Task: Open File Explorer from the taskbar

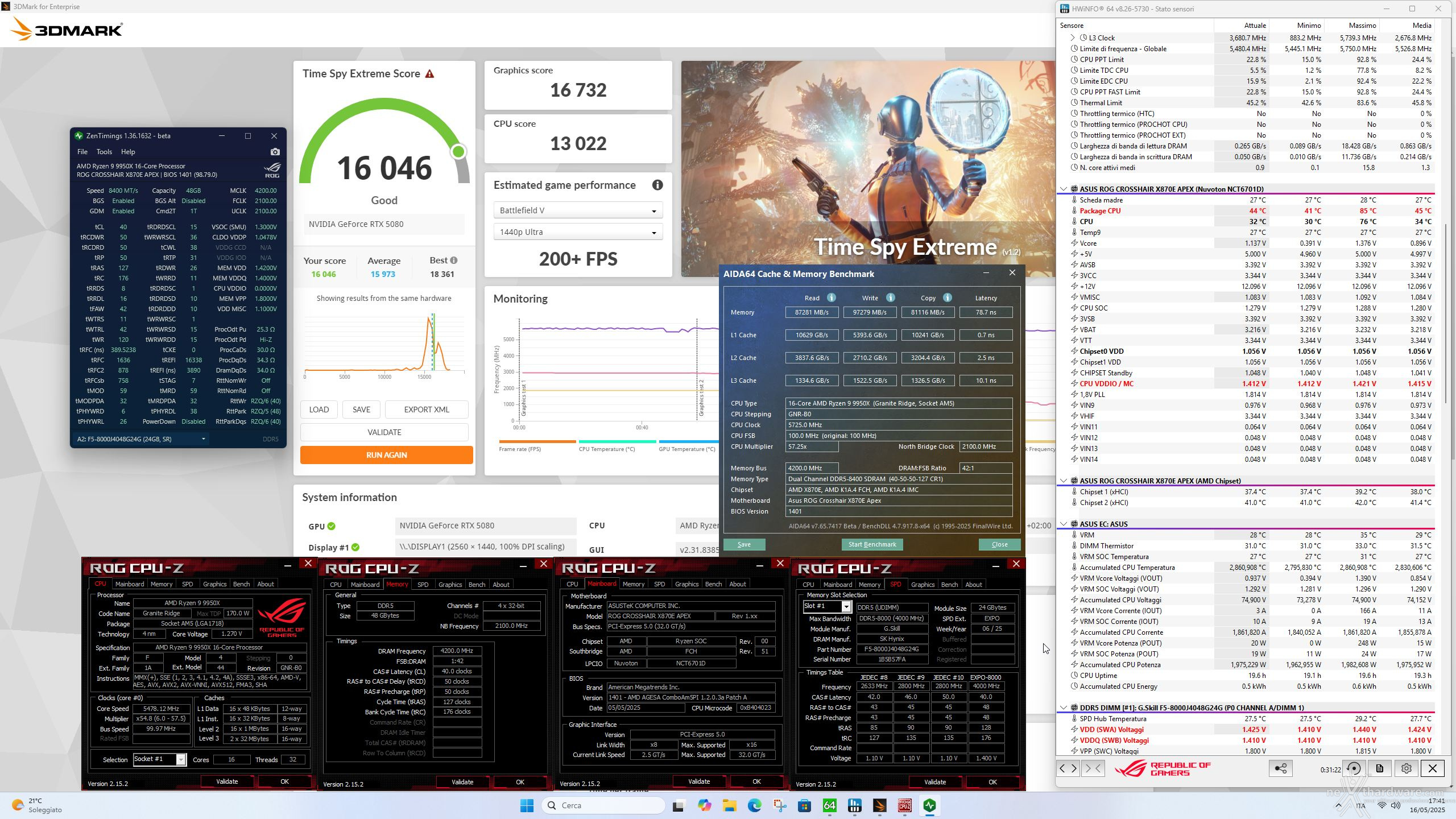Action: pyautogui.click(x=730, y=805)
